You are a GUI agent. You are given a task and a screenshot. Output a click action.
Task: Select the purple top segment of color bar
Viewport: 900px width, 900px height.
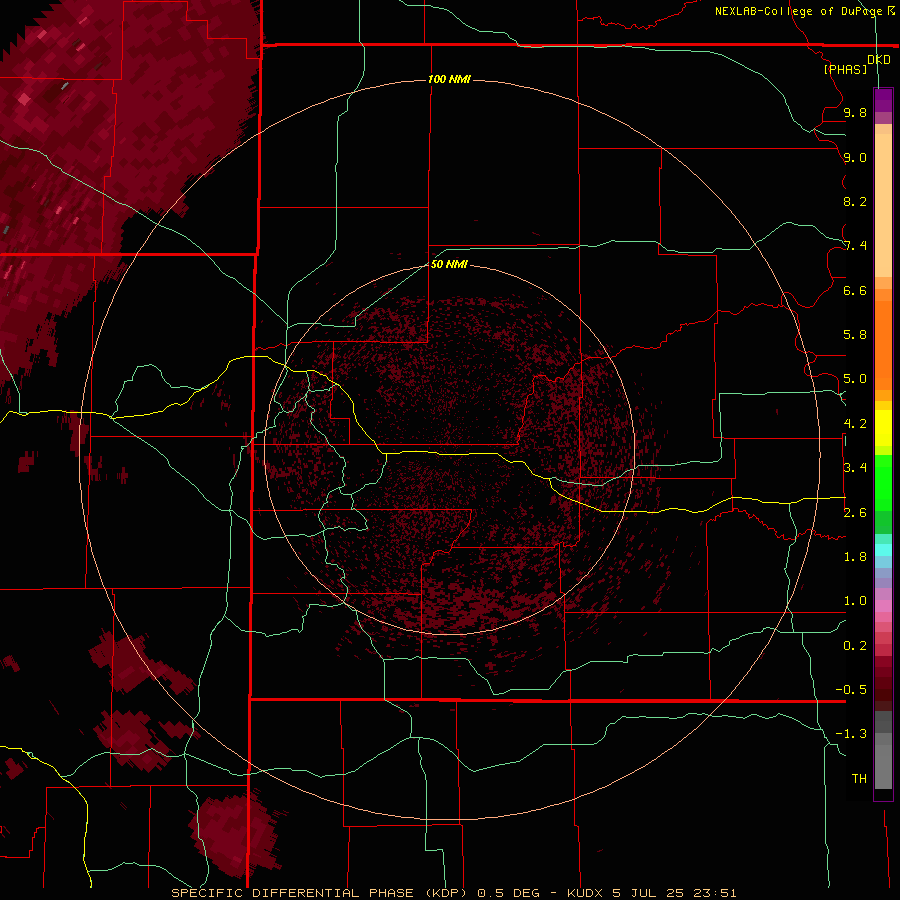[x=883, y=100]
